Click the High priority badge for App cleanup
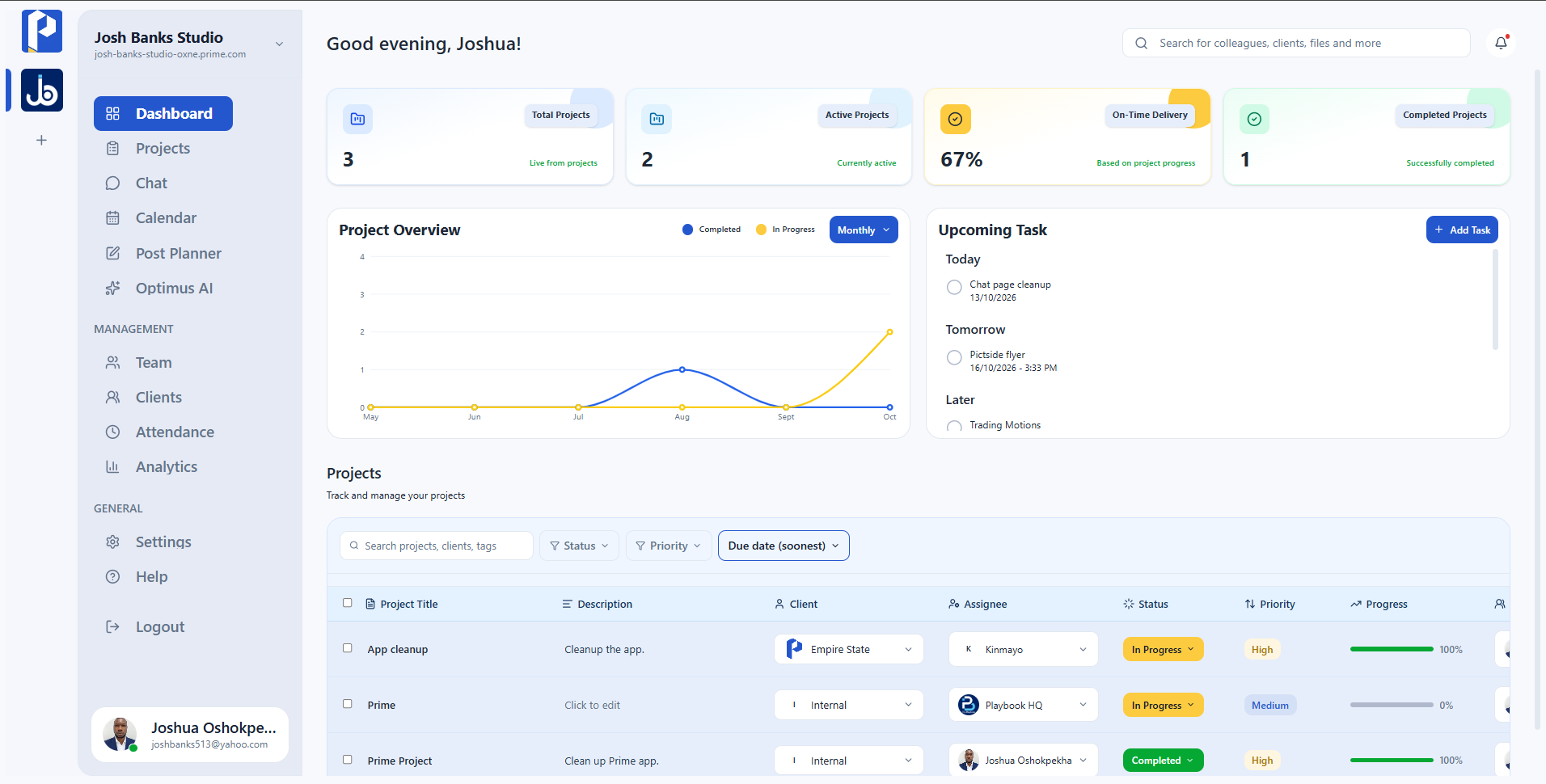The image size is (1546, 784). pyautogui.click(x=1261, y=650)
